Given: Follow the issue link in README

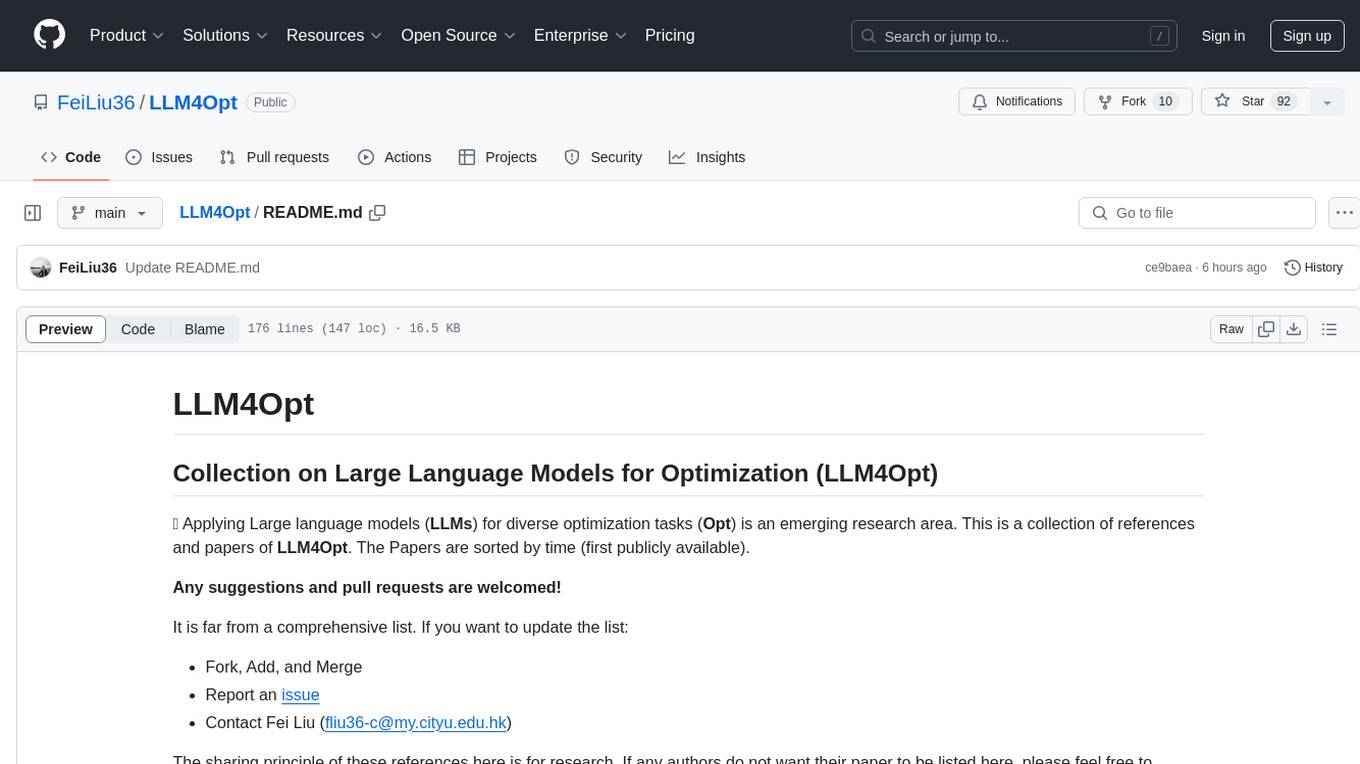Looking at the screenshot, I should (300, 694).
